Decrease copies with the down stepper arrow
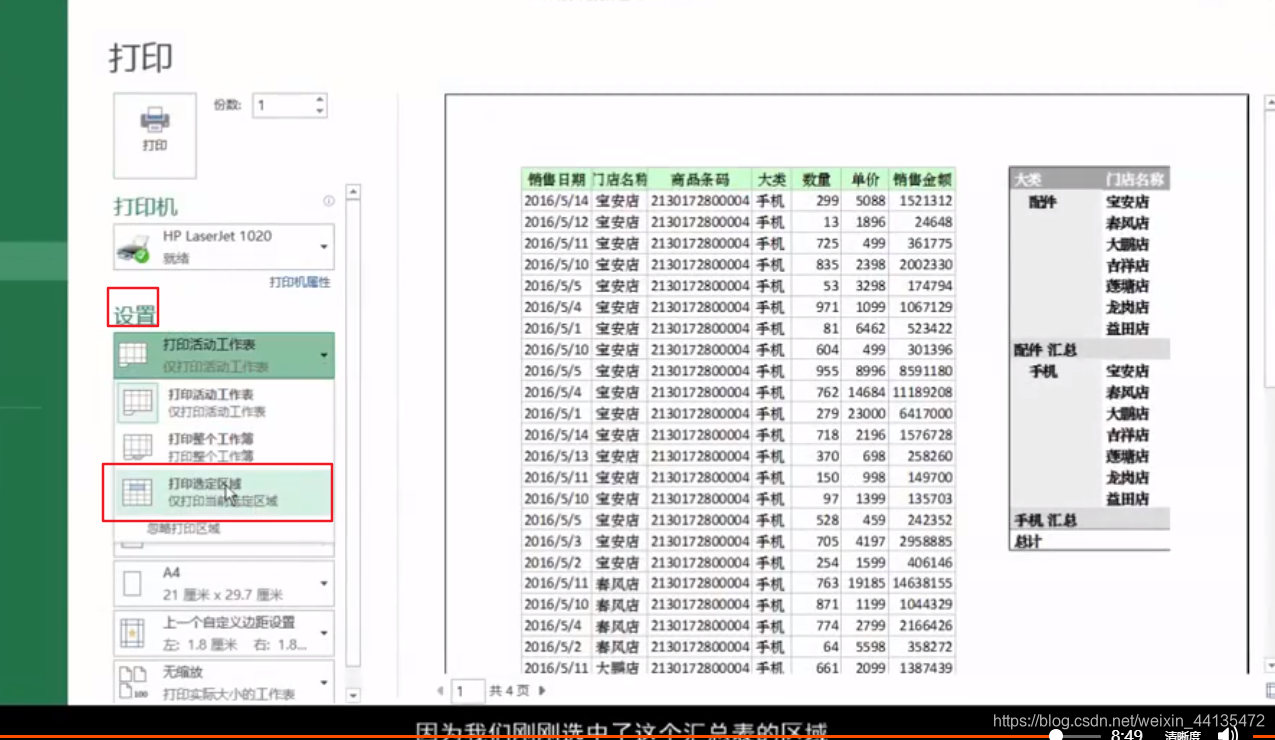The width and height of the screenshot is (1275, 740). click(320, 111)
